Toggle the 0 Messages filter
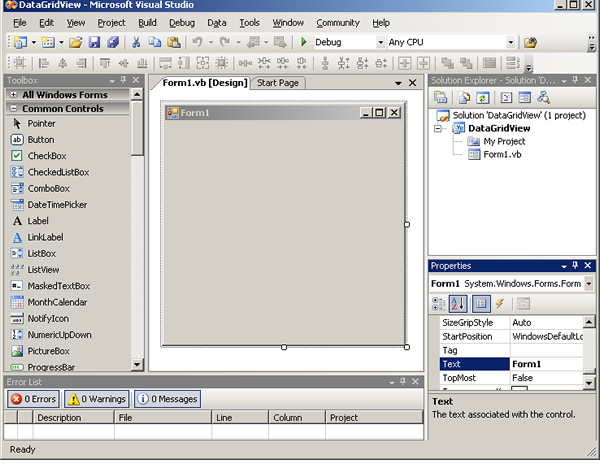Image resolution: width=600 pixels, height=466 pixels. (168, 399)
